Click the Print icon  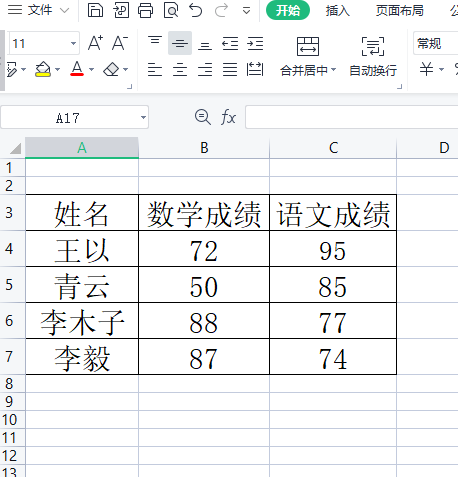coord(146,10)
